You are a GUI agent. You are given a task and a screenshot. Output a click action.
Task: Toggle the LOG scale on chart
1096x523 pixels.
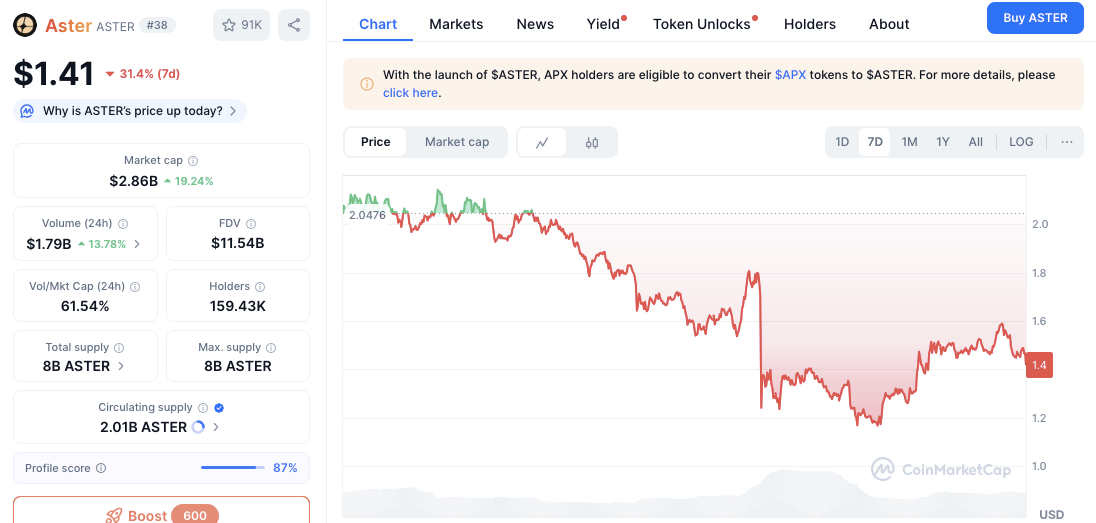pyautogui.click(x=1021, y=142)
